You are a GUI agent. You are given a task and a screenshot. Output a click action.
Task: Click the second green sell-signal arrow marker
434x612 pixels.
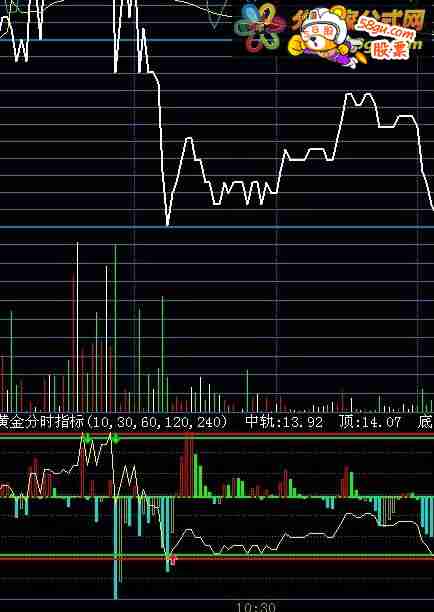(116, 438)
